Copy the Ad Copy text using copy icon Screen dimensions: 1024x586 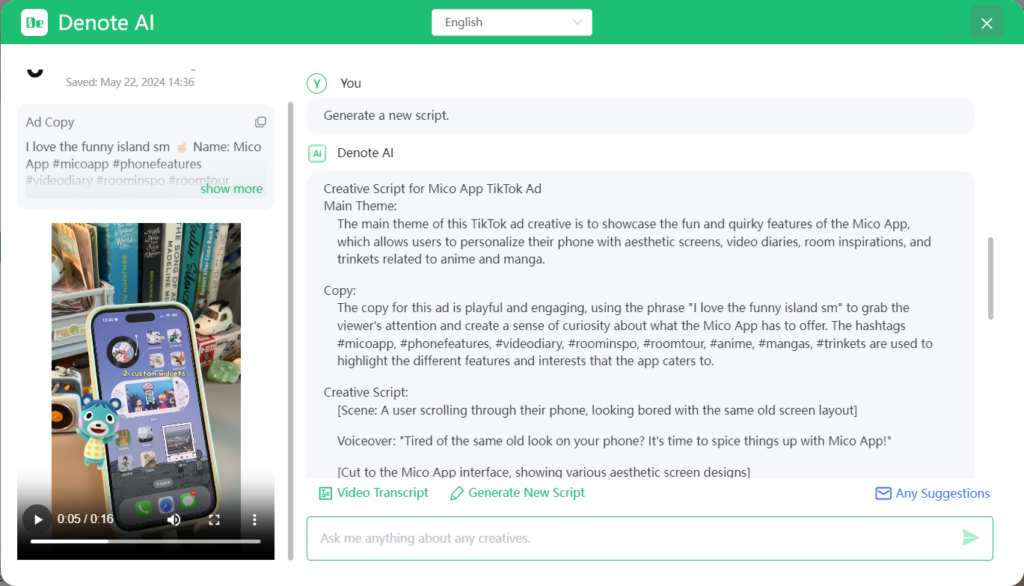(x=261, y=122)
